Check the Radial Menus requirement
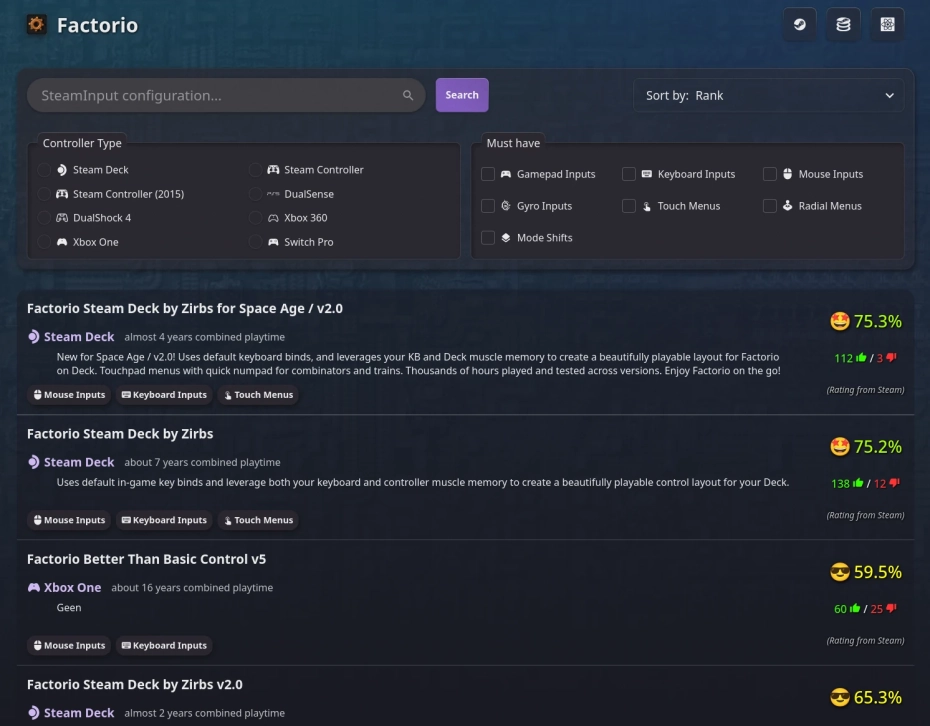The width and height of the screenshot is (930, 726). click(x=770, y=206)
